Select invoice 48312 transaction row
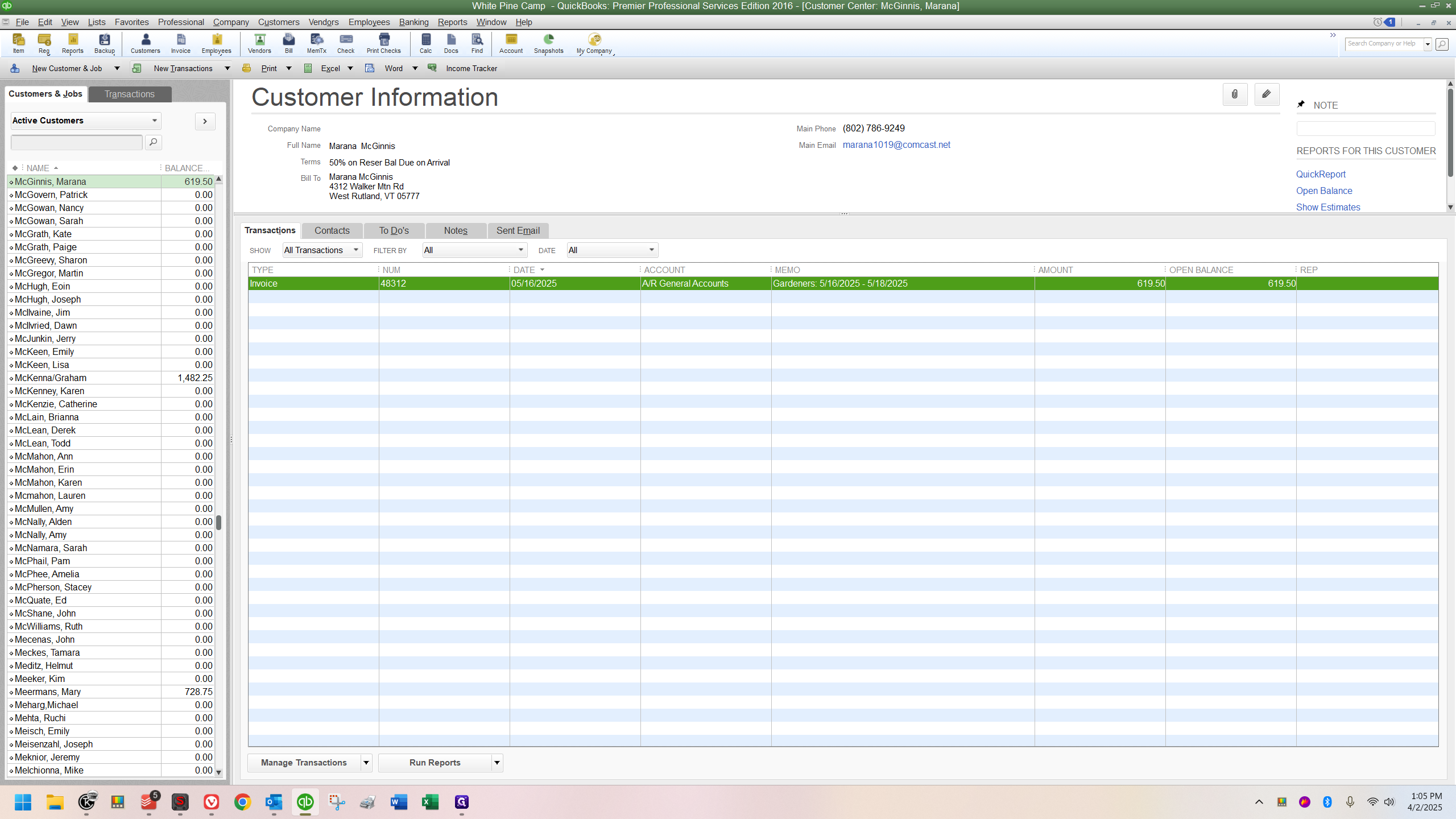Screen dimensions: 1456x819 point(843,283)
